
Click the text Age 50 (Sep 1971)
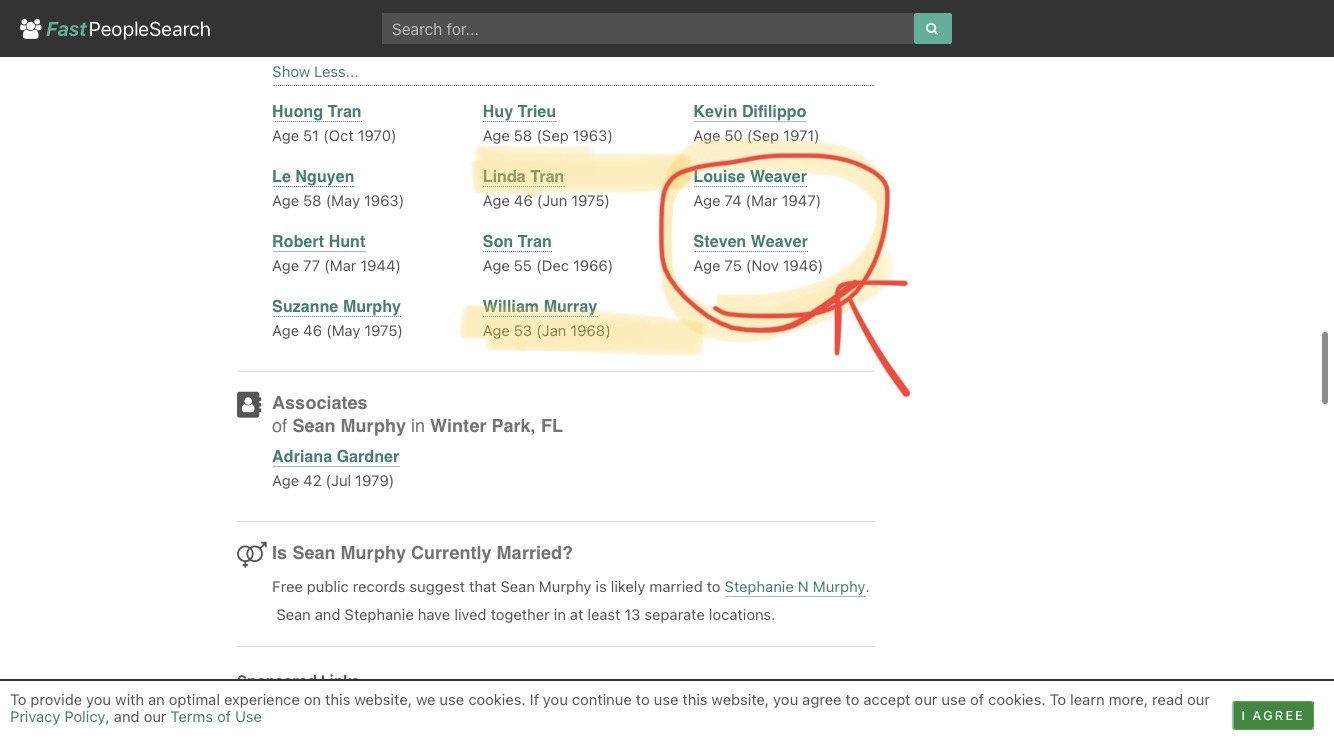click(756, 136)
